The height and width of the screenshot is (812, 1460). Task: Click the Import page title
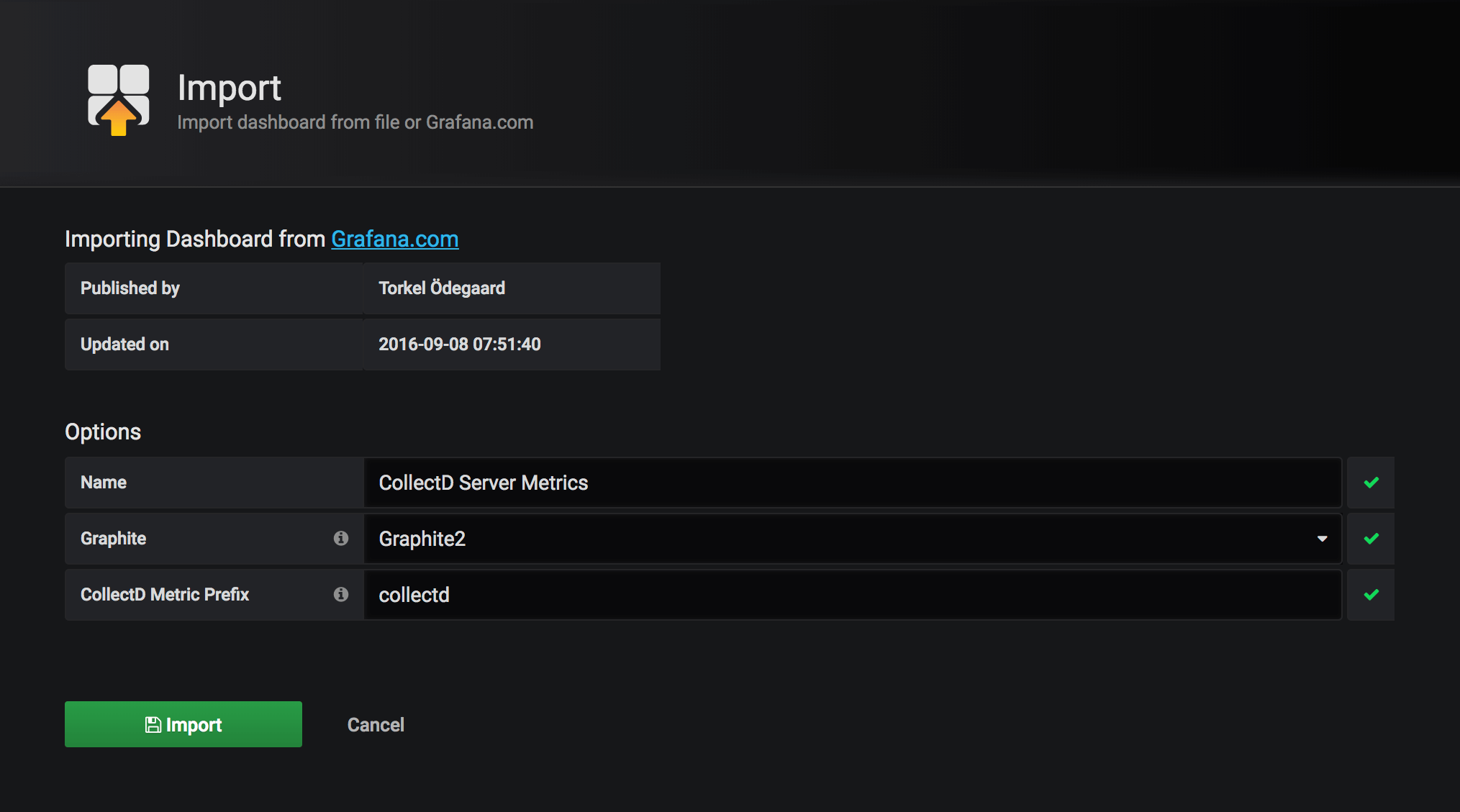[x=229, y=88]
